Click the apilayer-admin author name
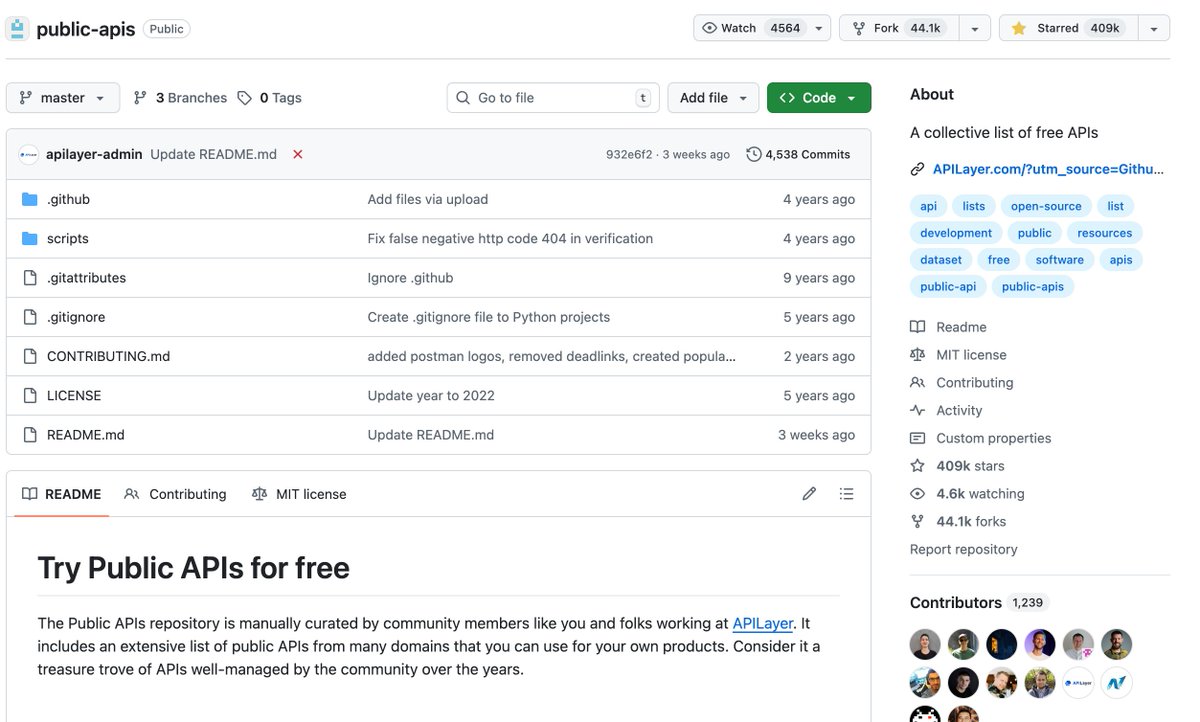This screenshot has height=722, width=1200. 94,154
